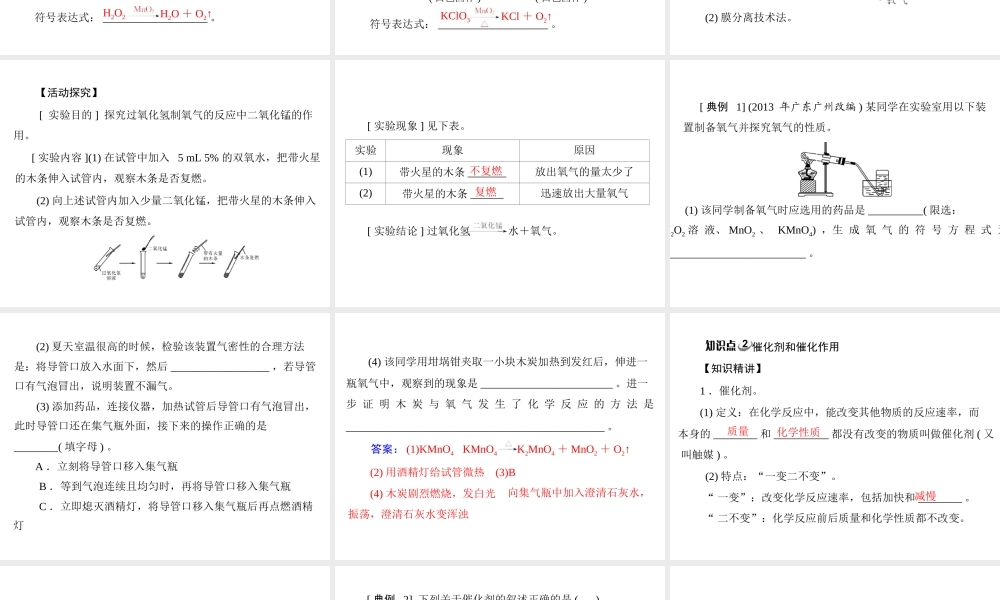Click the red 不复燃 answer in the table

click(x=486, y=171)
